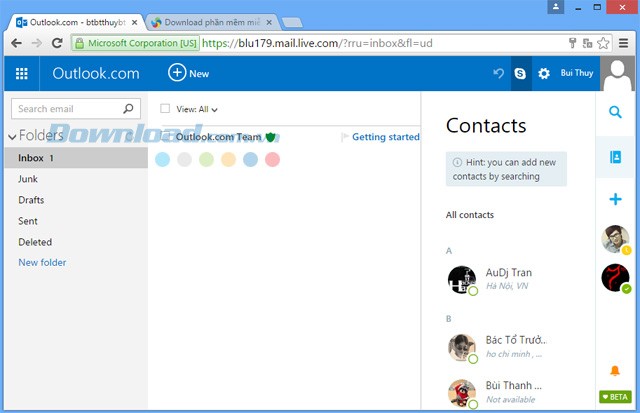Click the Outlook.com logo text
This screenshot has height=413, width=640.
coord(96,73)
